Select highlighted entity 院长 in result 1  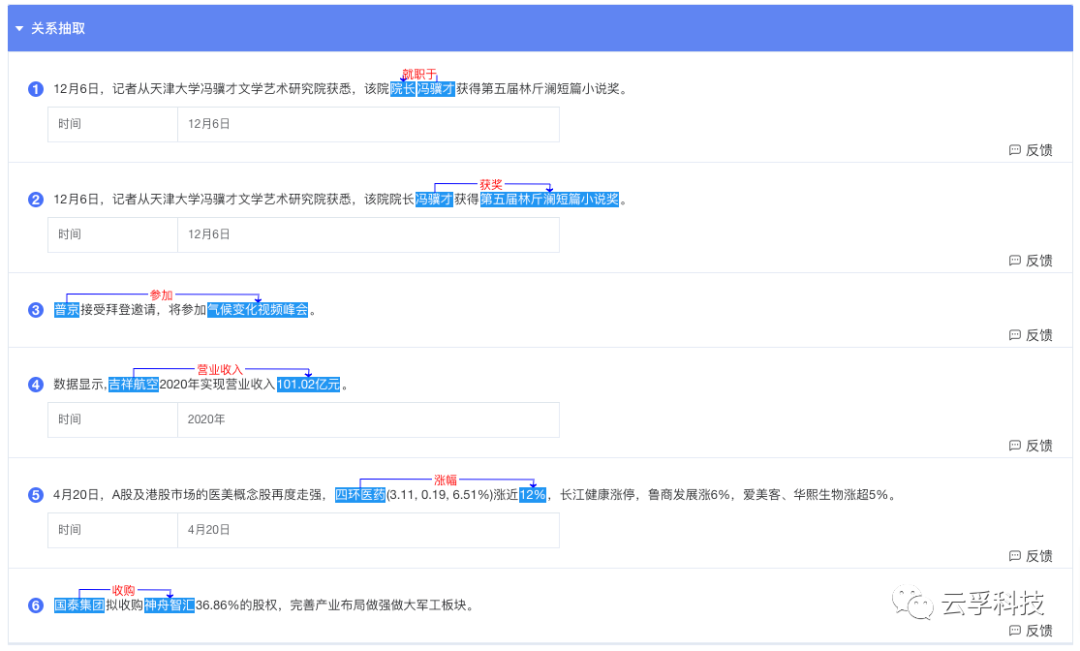pos(403,89)
